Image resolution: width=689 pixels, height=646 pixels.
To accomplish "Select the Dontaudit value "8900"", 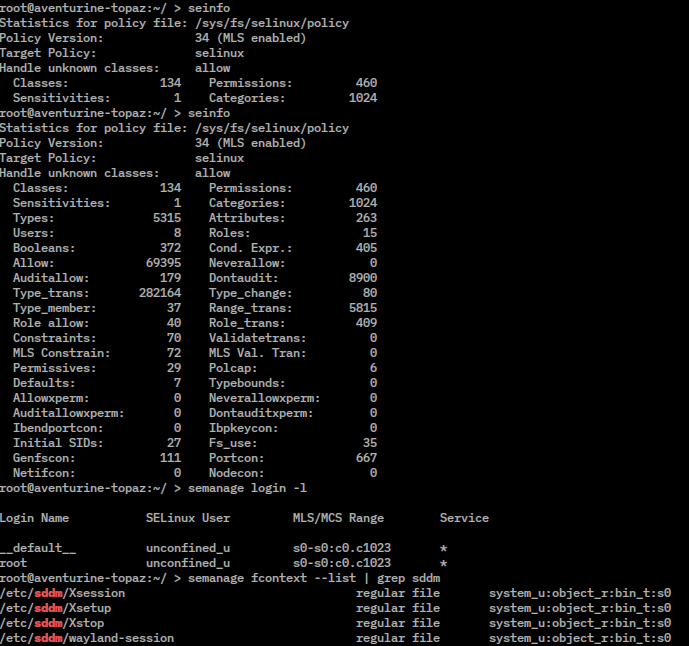I will point(363,278).
